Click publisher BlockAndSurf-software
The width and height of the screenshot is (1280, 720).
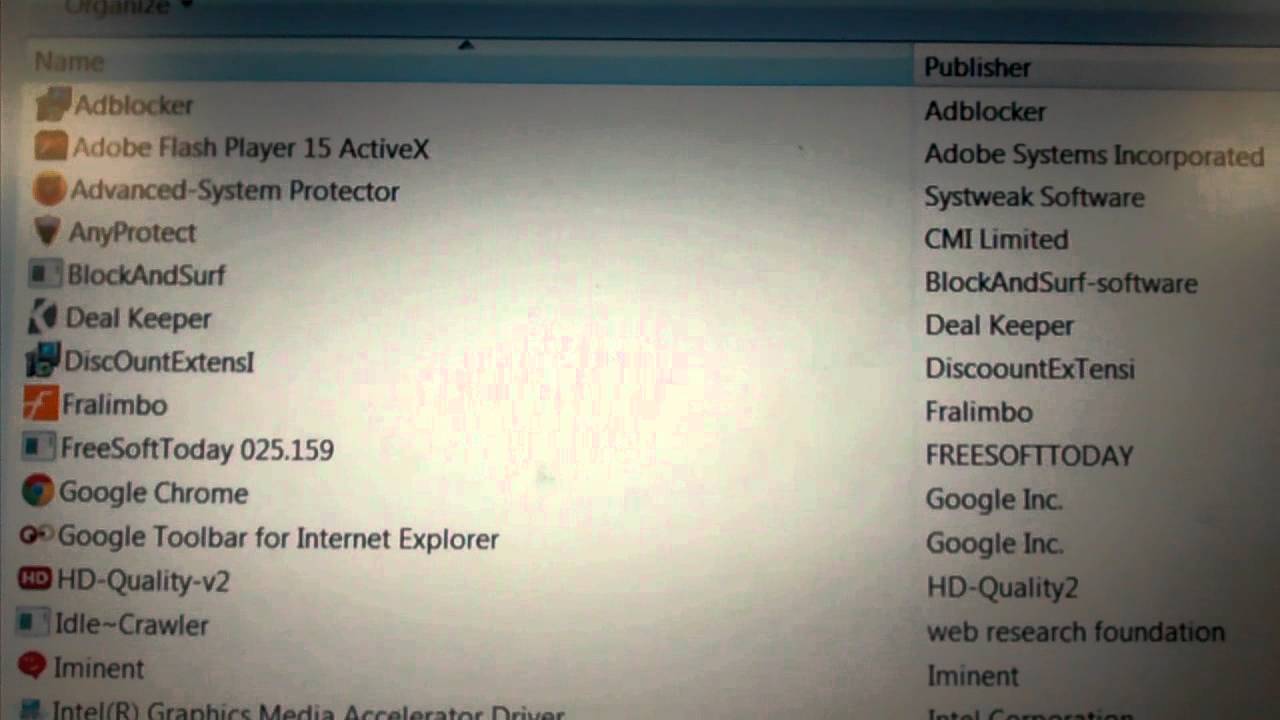click(1061, 283)
